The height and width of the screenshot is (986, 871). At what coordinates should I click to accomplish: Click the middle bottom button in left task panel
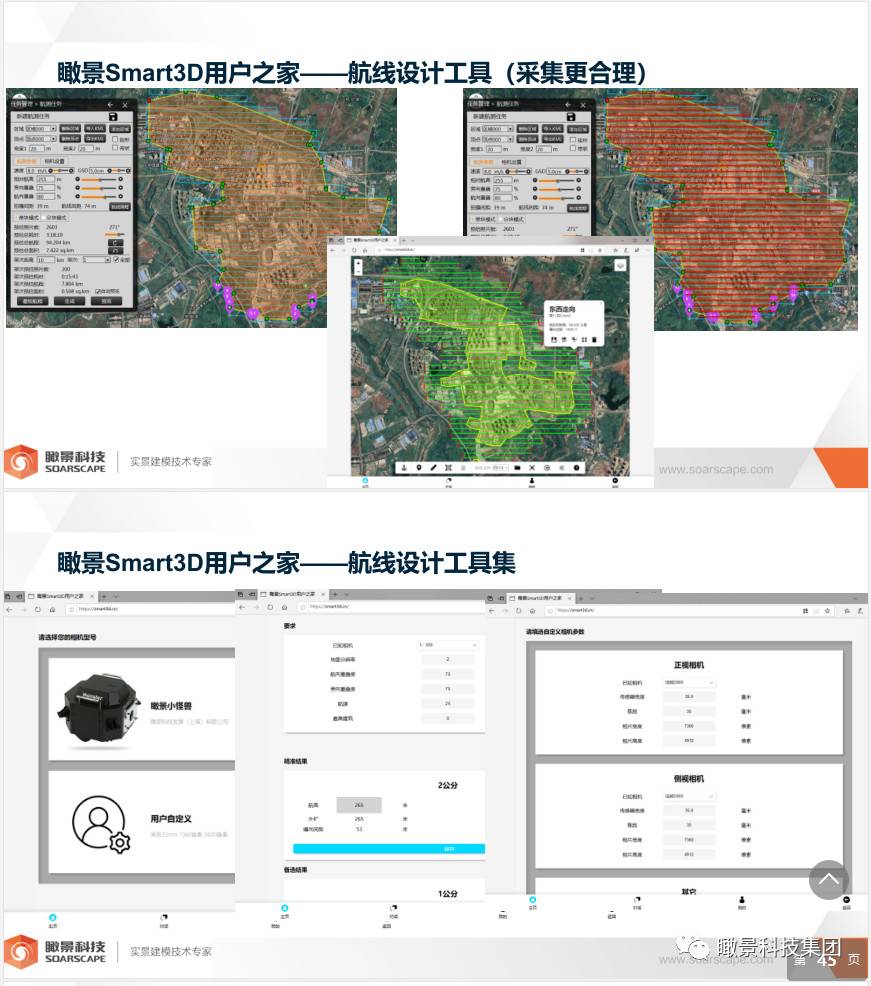point(69,301)
